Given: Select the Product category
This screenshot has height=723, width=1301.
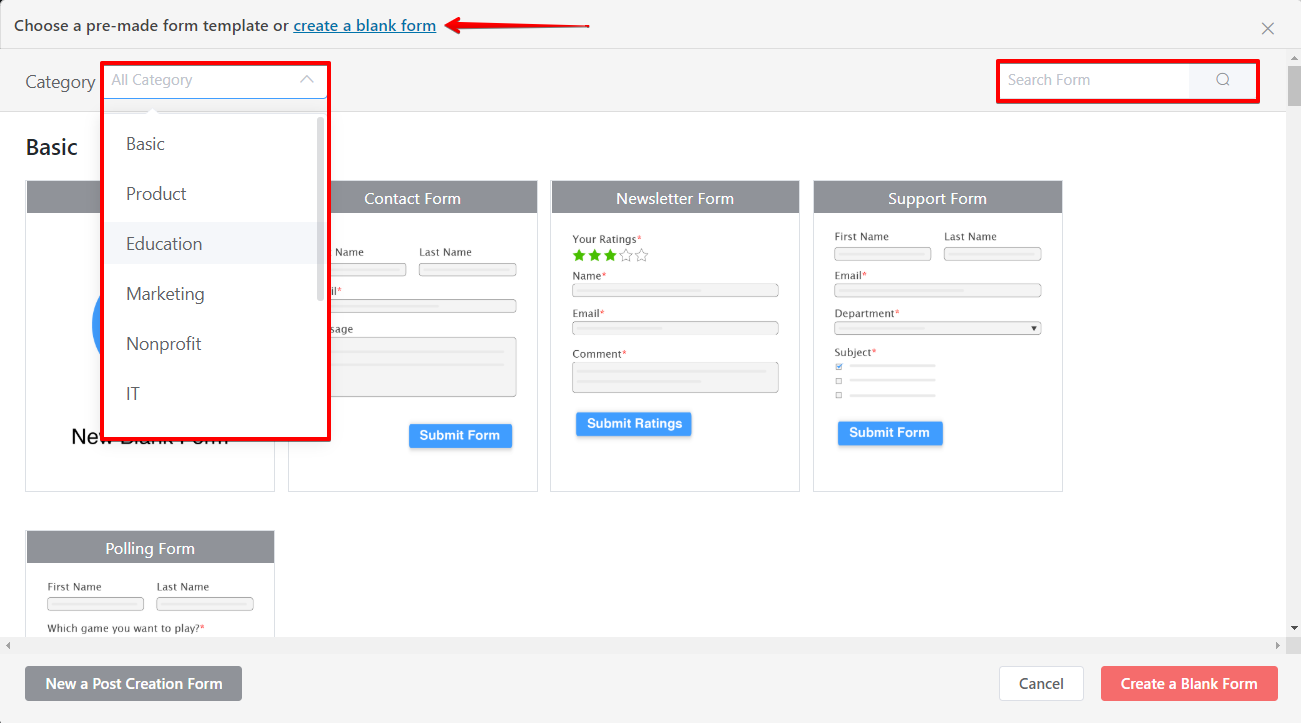Looking at the screenshot, I should [155, 193].
